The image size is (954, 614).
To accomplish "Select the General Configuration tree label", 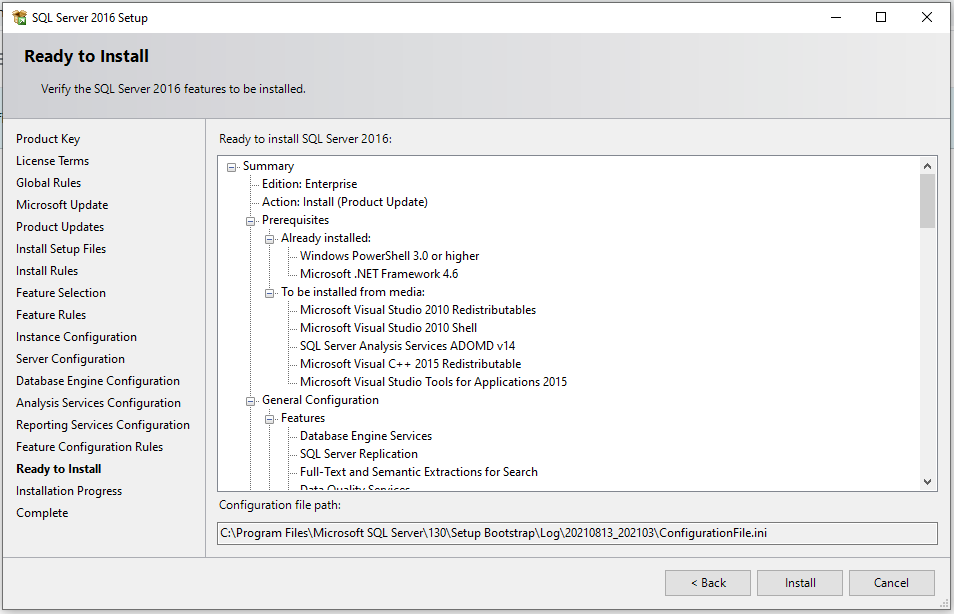I will pyautogui.click(x=320, y=400).
